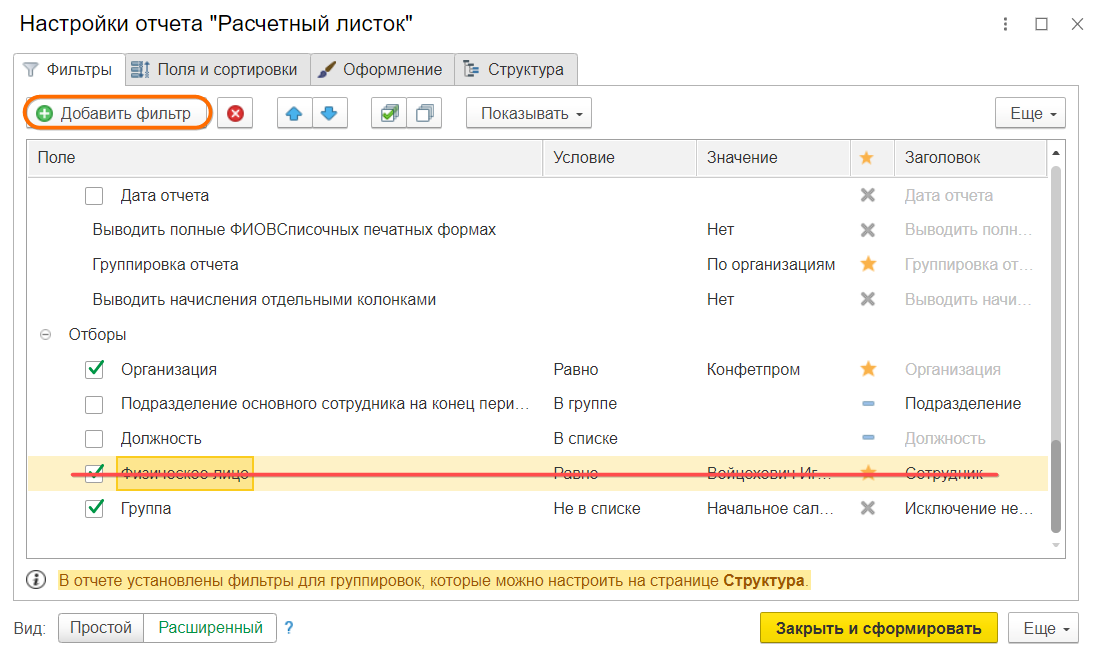Click X mark in Выводить начисления row
This screenshot has height=658, width=1102.
tap(868, 299)
